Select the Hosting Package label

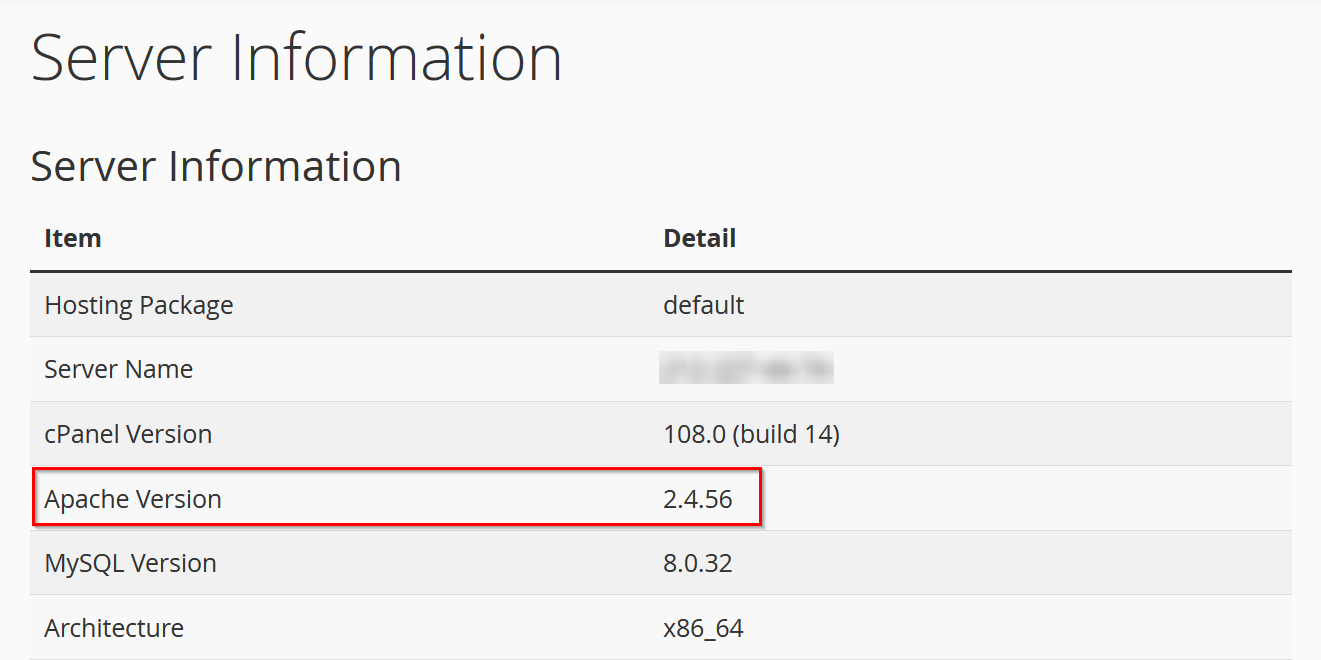point(139,305)
